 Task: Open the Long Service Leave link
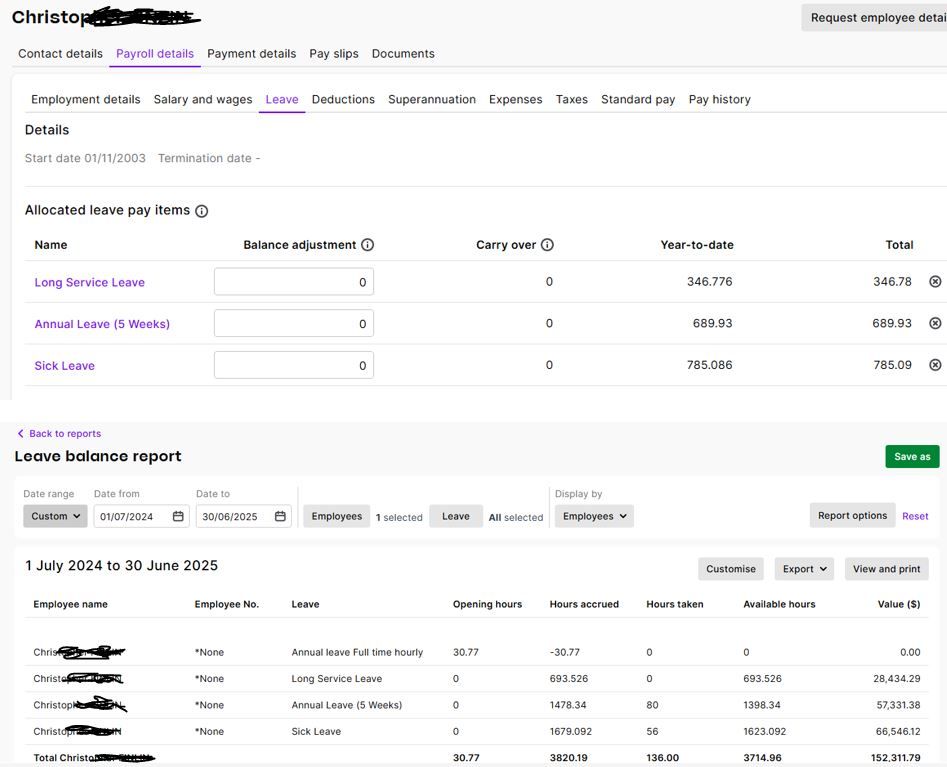(89, 283)
